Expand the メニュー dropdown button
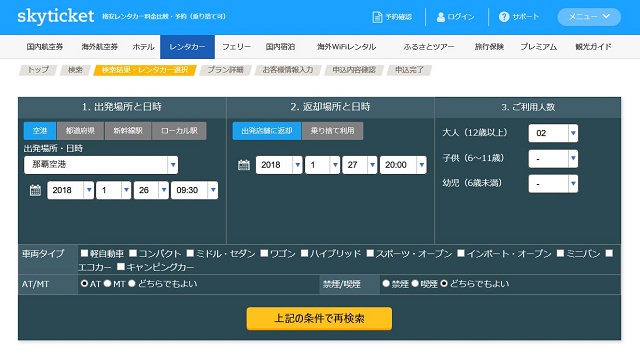 click(x=589, y=17)
